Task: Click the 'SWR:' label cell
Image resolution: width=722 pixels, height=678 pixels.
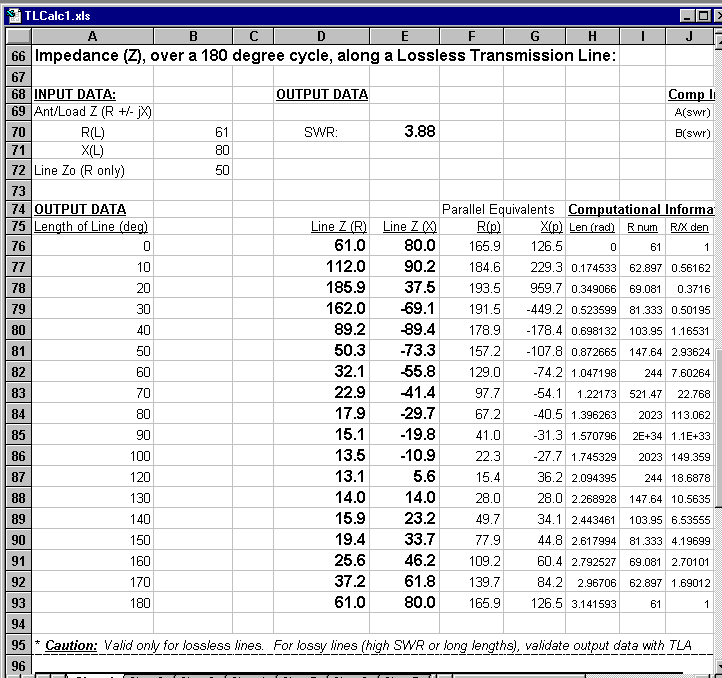Action: 321,133
